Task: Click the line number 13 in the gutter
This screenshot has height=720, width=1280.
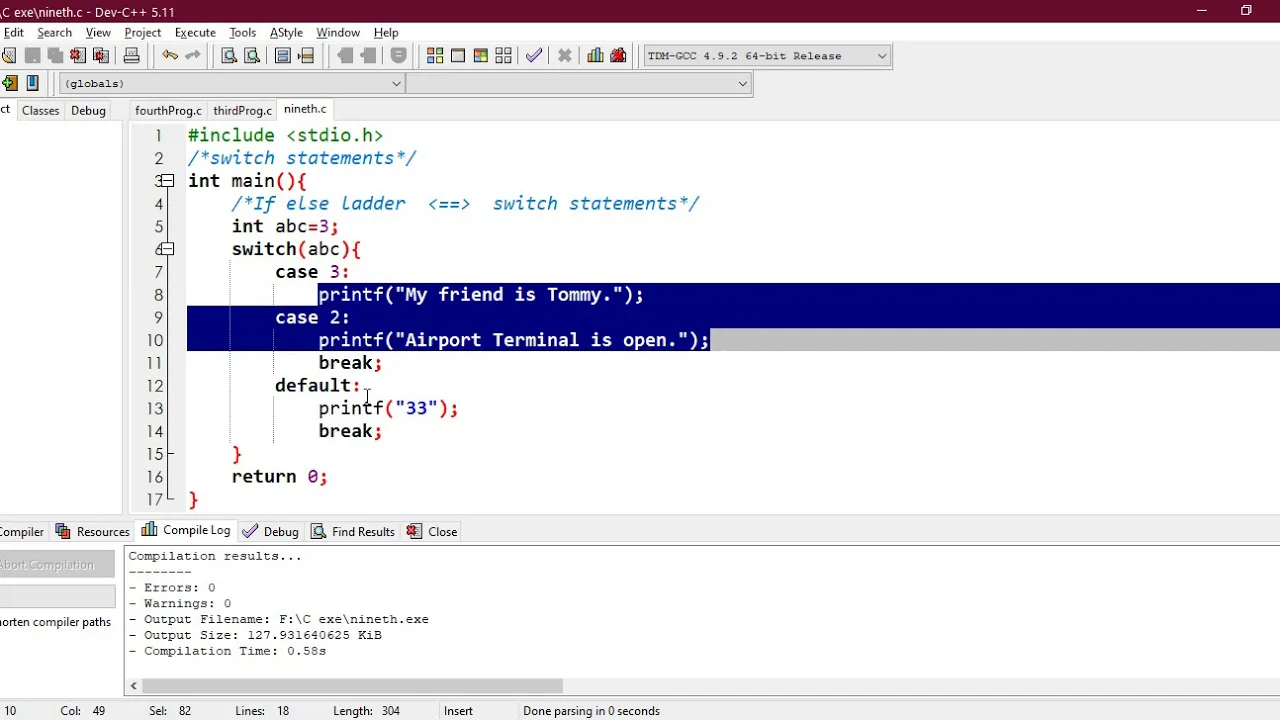Action: (x=154, y=408)
